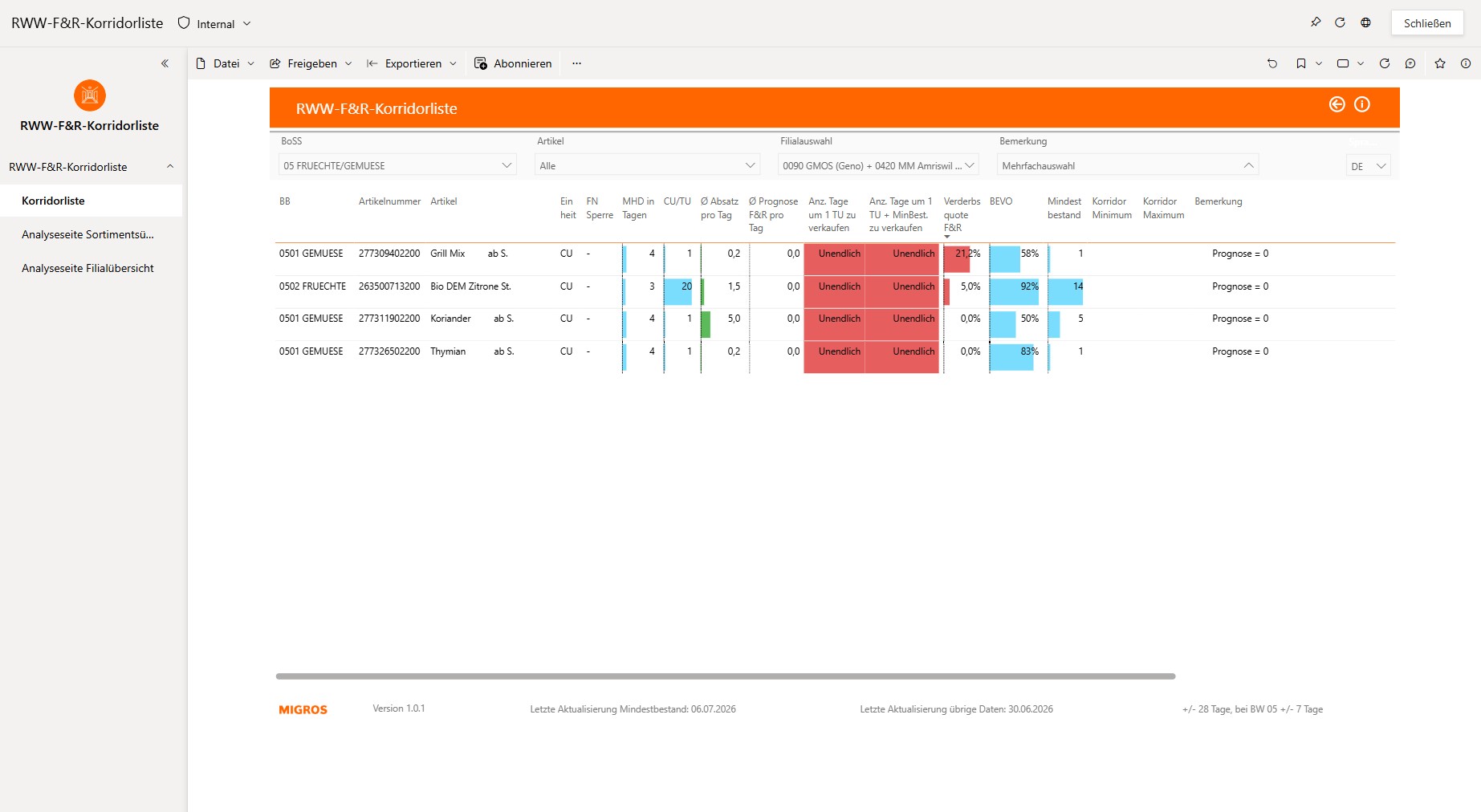Add report to favorites star
Viewport: 1481px width, 812px height.
[x=1440, y=63]
